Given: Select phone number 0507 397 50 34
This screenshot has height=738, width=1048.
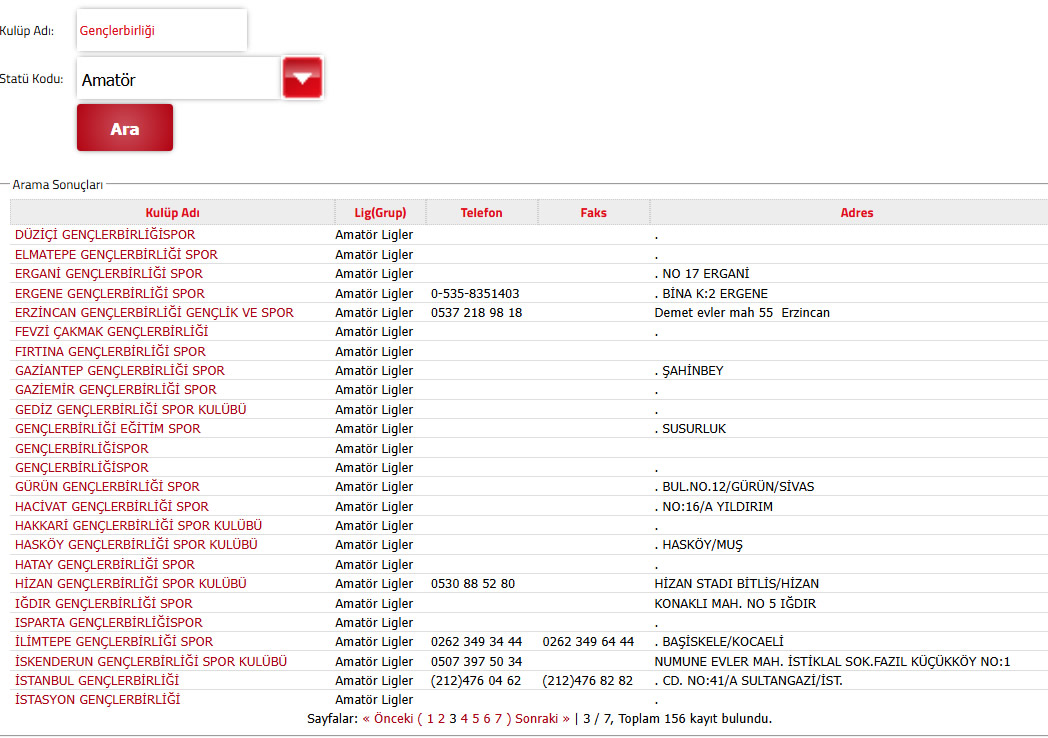Looking at the screenshot, I should point(477,662).
